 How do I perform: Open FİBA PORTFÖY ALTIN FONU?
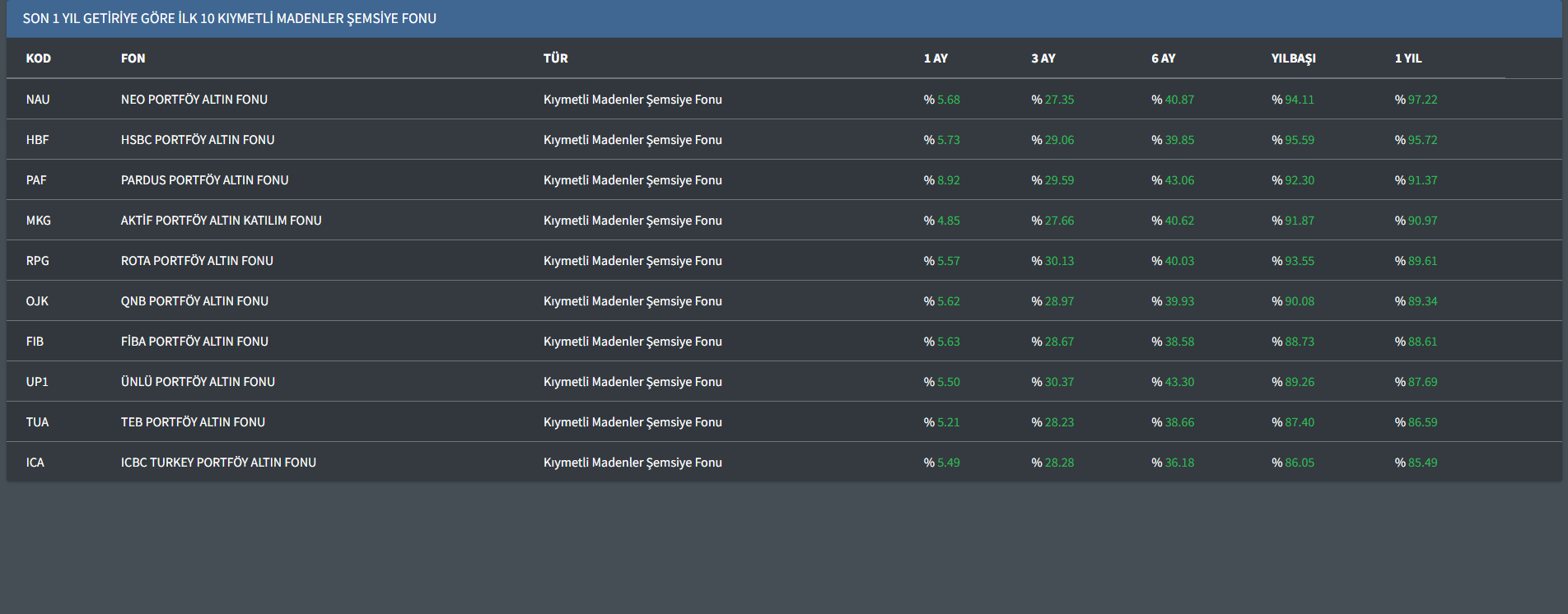pyautogui.click(x=194, y=342)
